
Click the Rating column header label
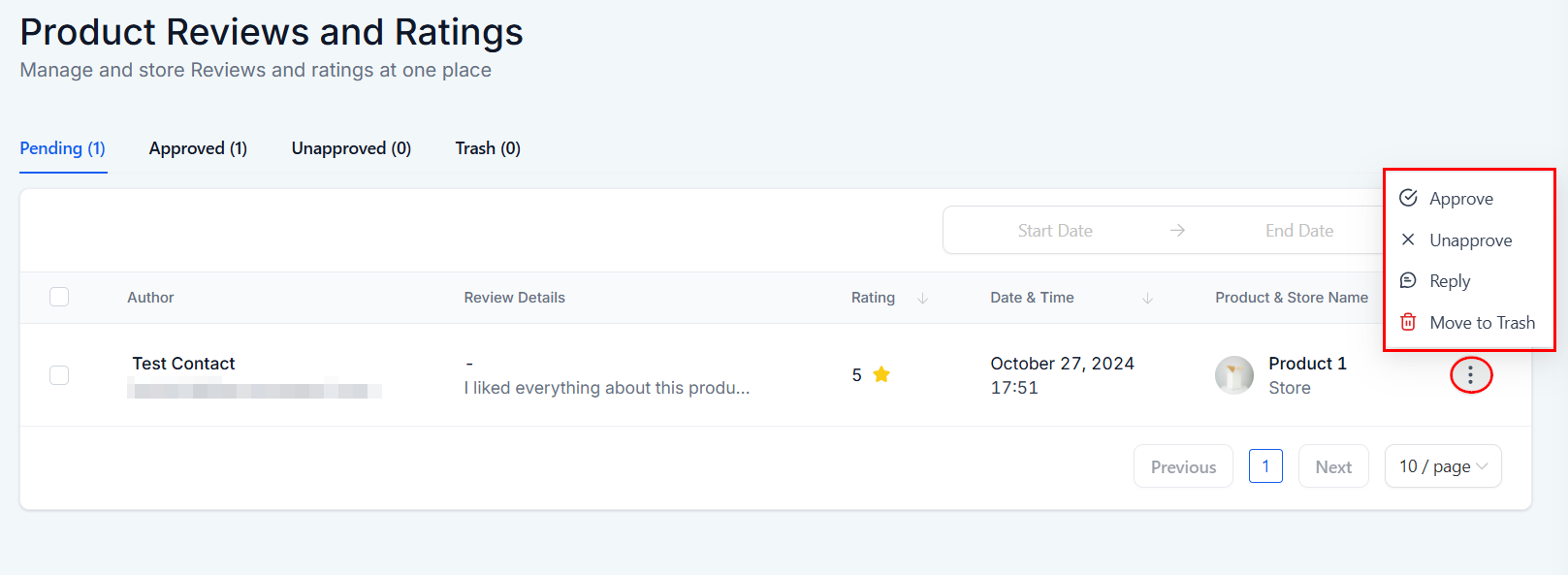coord(873,298)
